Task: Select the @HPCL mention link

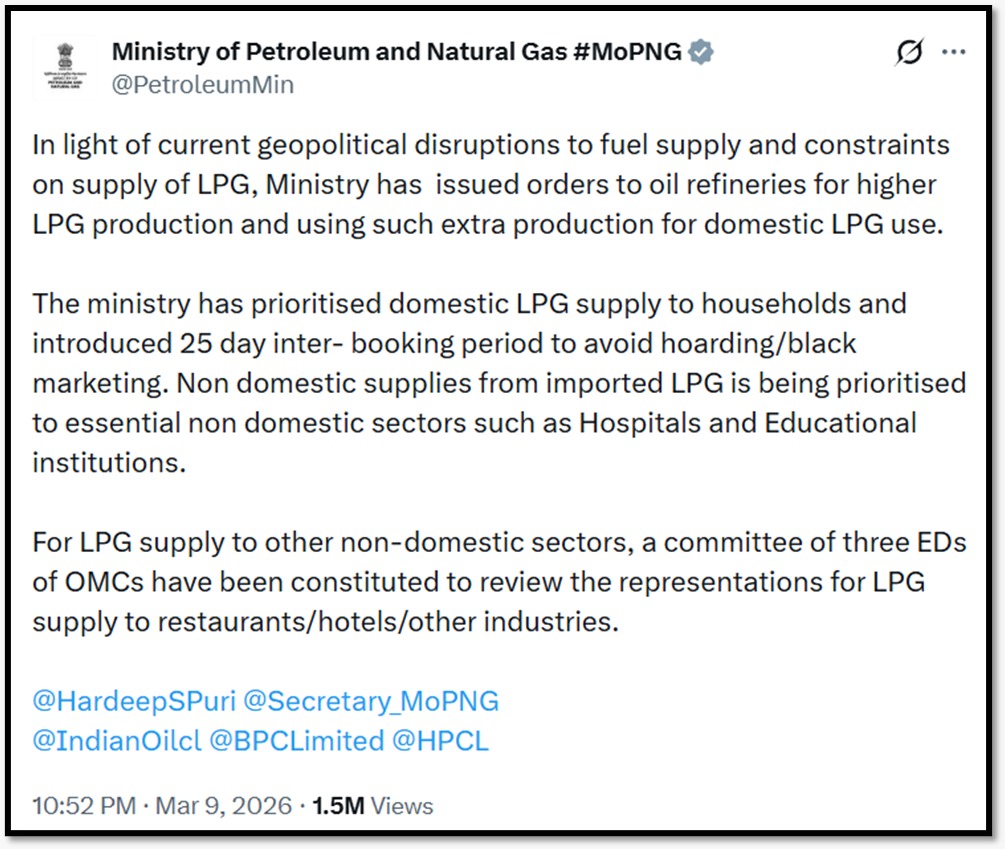Action: coord(441,741)
